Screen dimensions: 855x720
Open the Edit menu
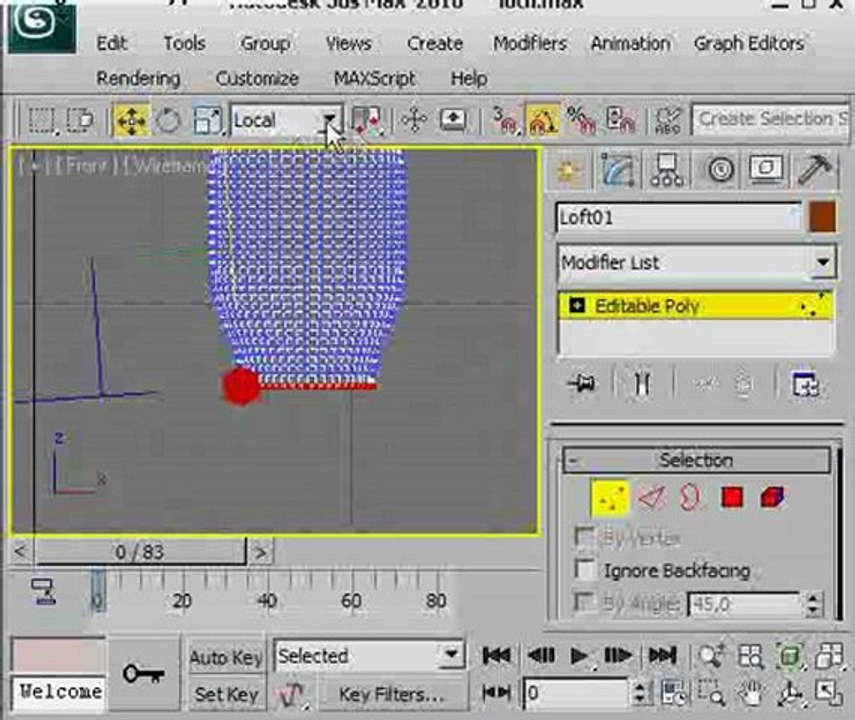tap(111, 43)
